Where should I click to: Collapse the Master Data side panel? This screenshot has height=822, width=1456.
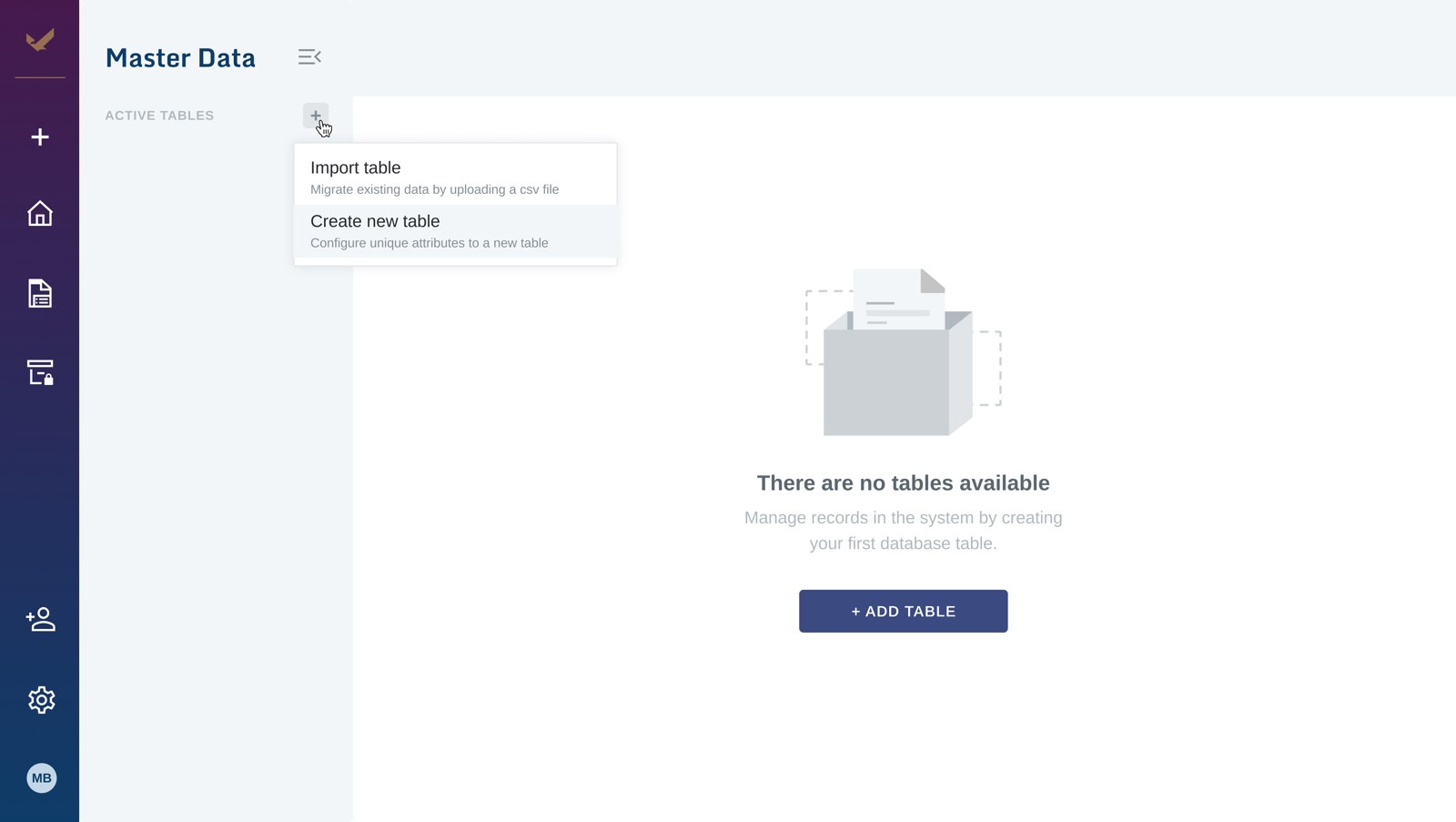309,56
